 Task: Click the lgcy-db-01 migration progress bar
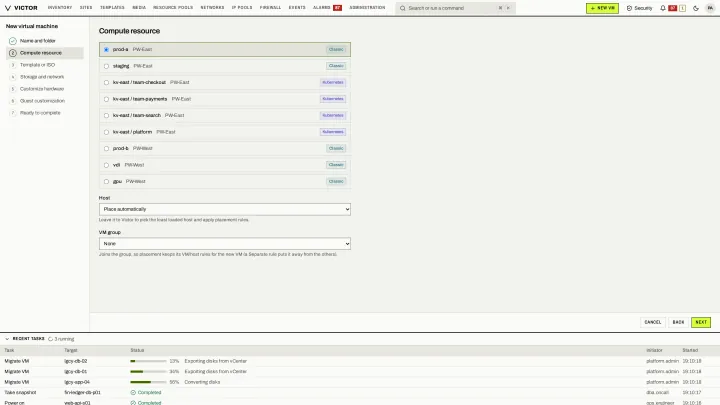pyautogui.click(x=148, y=371)
